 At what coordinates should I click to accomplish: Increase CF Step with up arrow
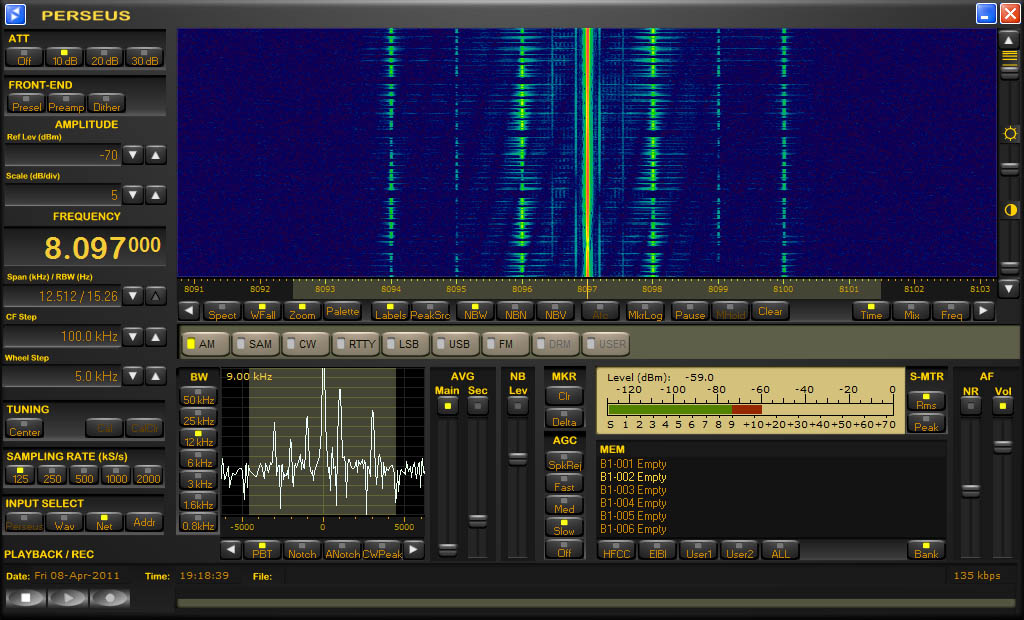click(155, 337)
